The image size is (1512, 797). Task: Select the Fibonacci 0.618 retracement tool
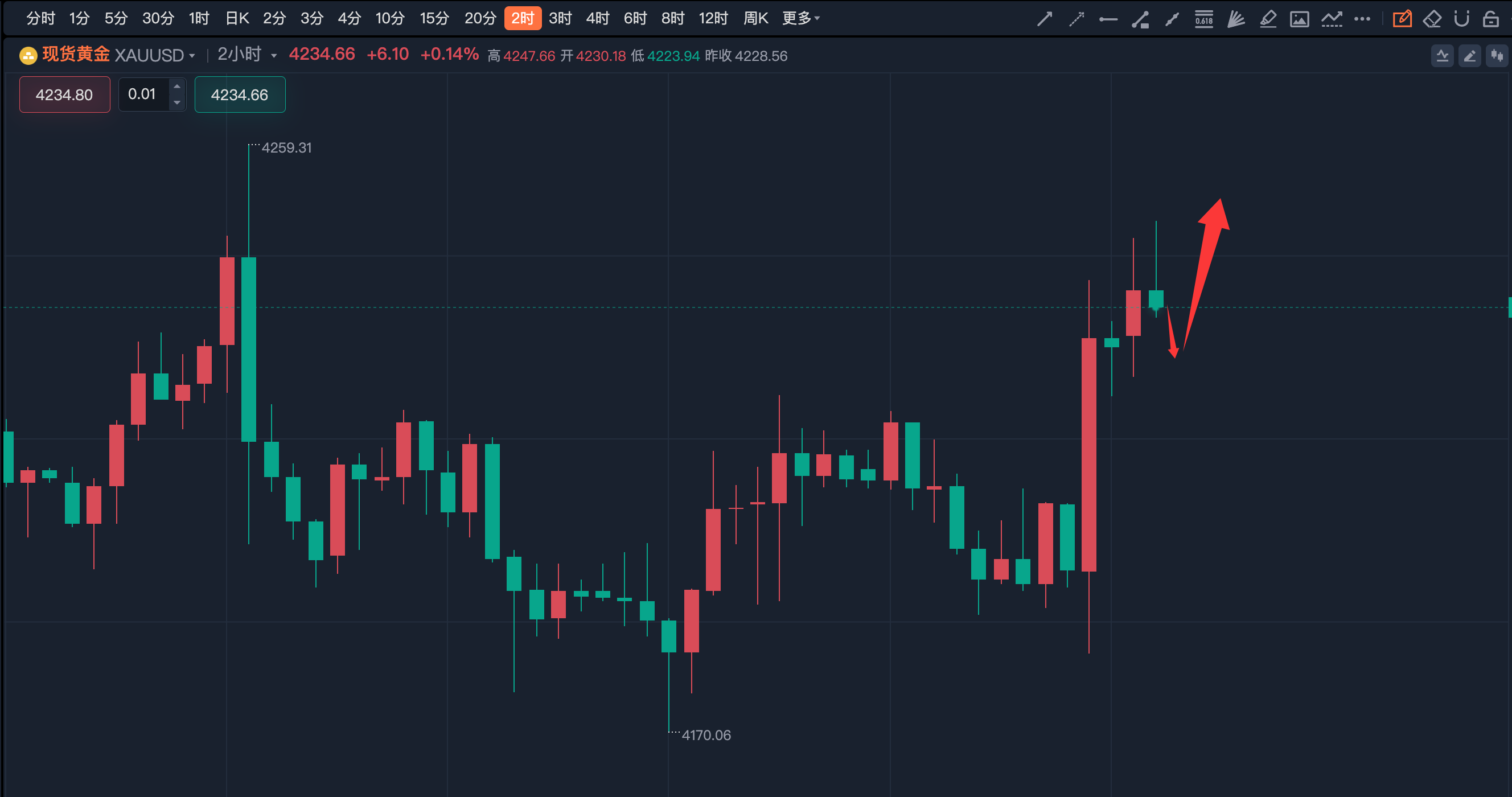pyautogui.click(x=1203, y=19)
